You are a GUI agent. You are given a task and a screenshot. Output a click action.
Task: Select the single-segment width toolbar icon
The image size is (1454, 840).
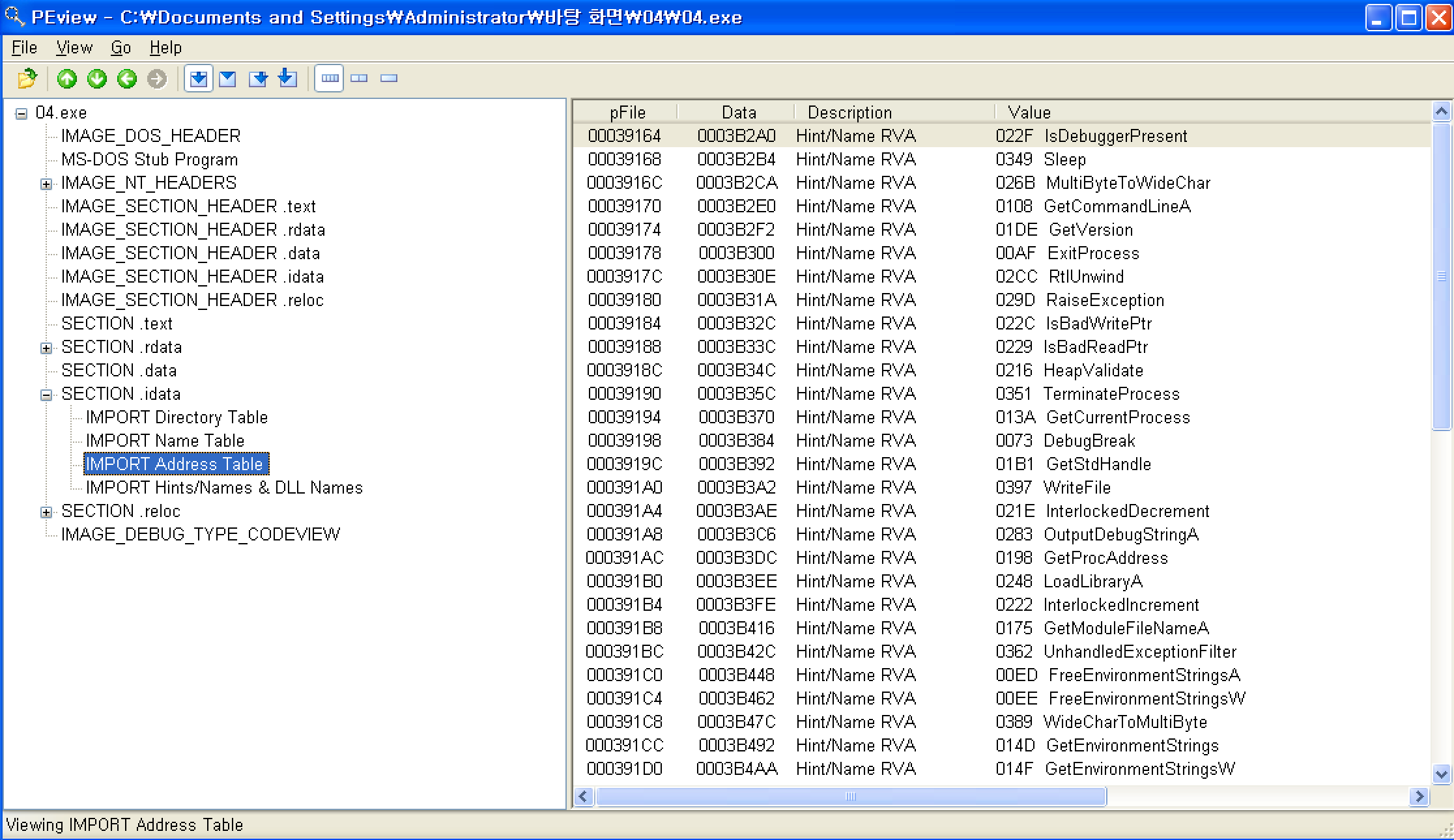pos(389,79)
